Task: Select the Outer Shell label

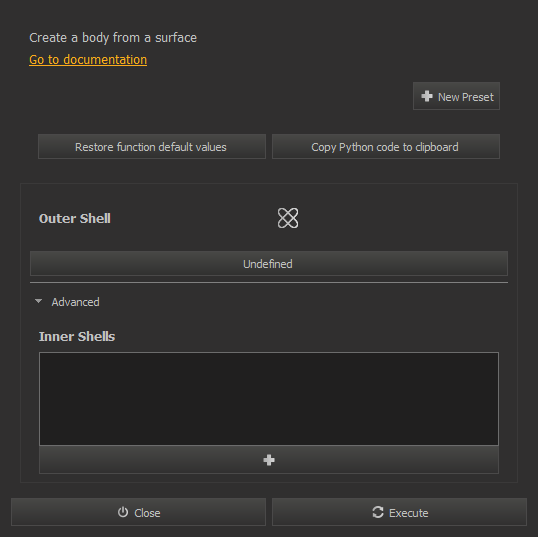Action: [75, 219]
